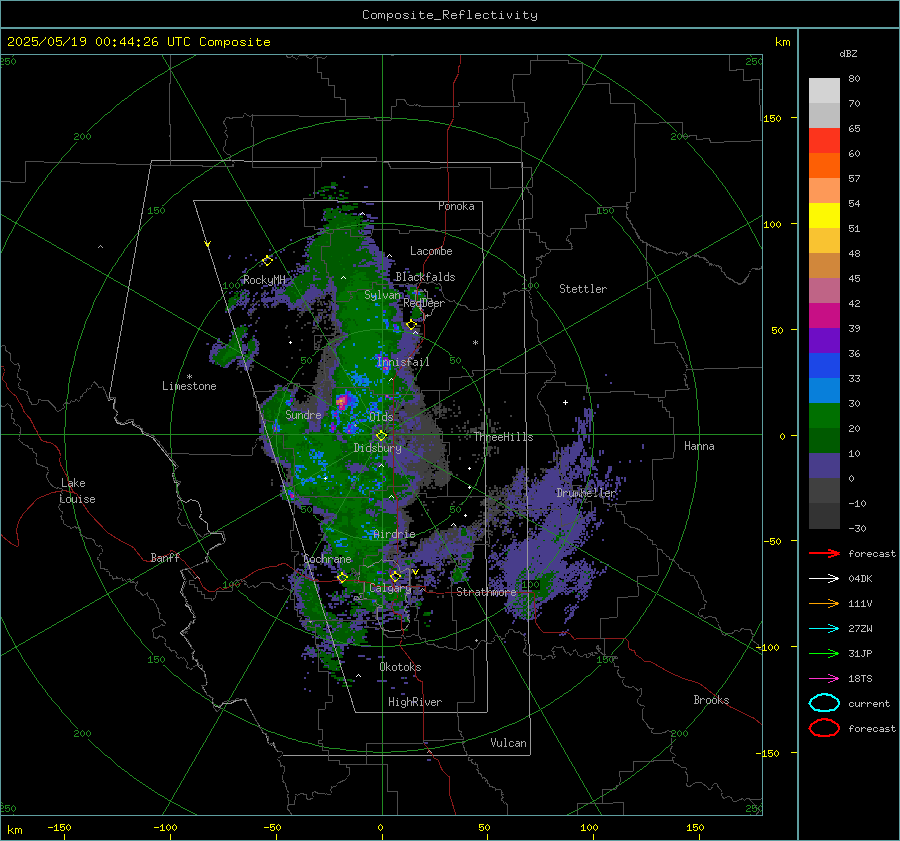Click the Brooks city label
Image resolution: width=900 pixels, height=841 pixels.
point(711,700)
